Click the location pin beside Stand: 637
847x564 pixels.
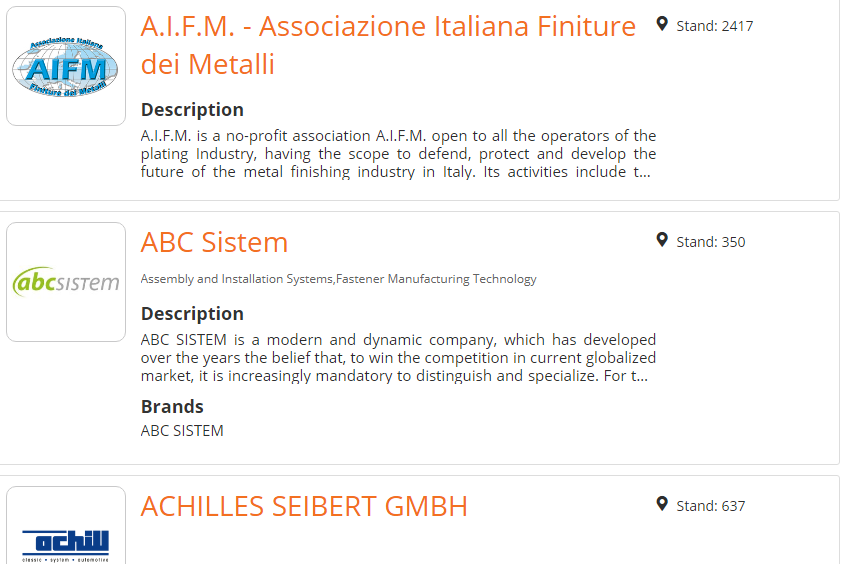click(x=662, y=503)
